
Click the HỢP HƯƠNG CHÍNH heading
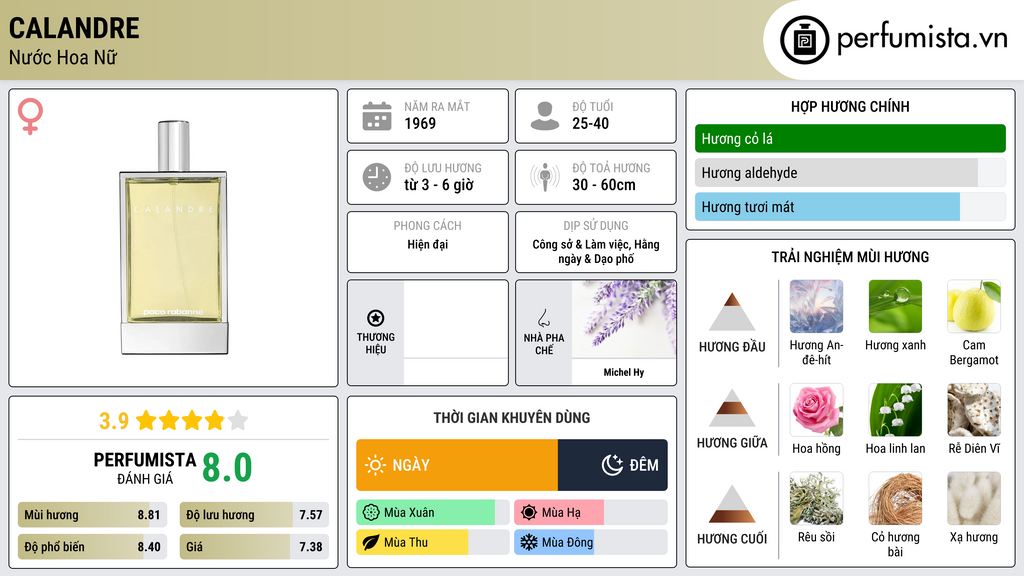850,106
